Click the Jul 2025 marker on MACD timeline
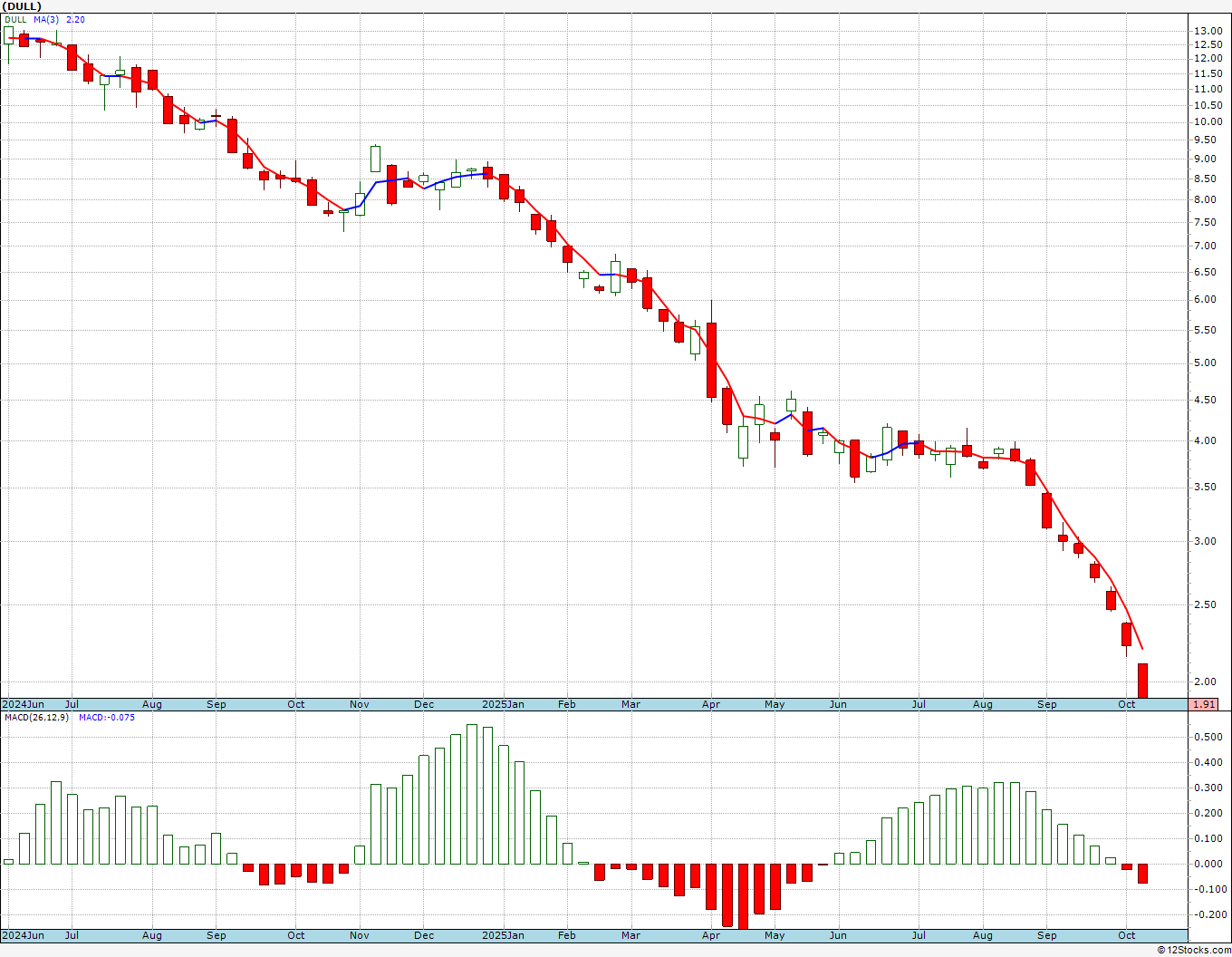 click(919, 935)
